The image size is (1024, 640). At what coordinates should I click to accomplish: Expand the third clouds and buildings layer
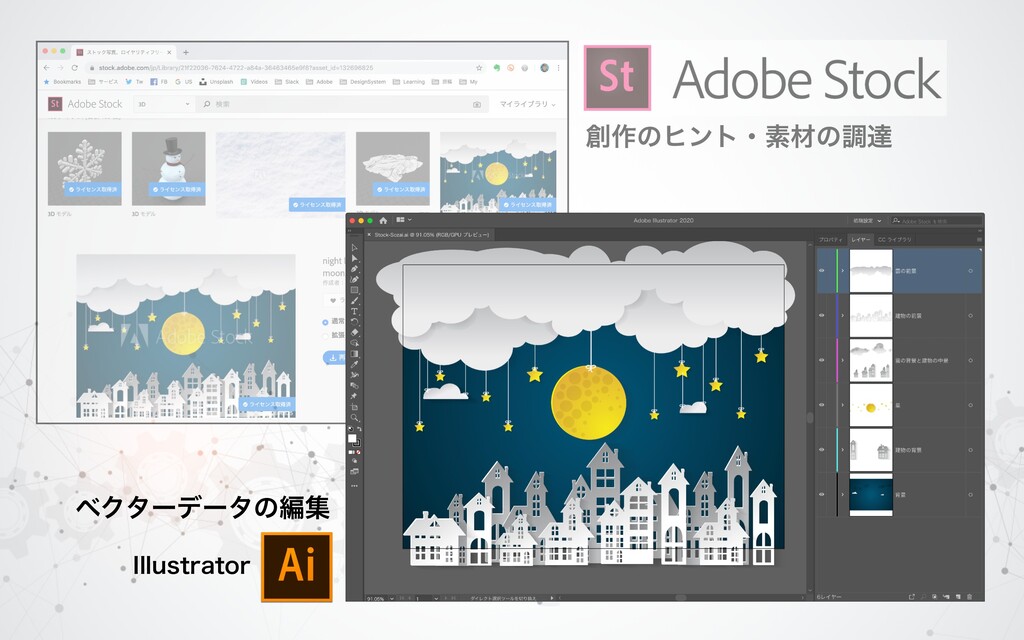pyautogui.click(x=842, y=360)
